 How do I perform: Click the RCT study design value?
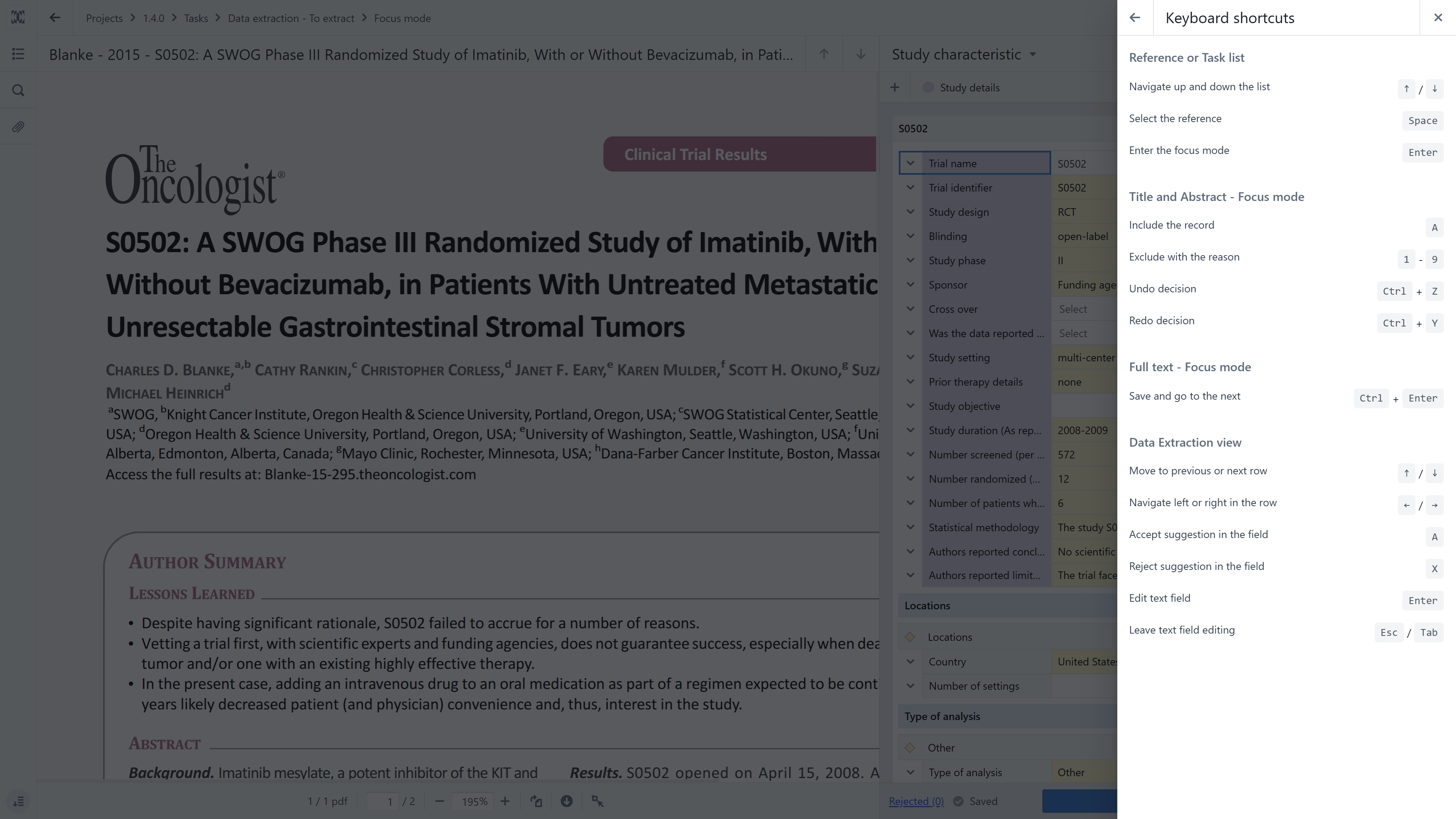[1084, 212]
